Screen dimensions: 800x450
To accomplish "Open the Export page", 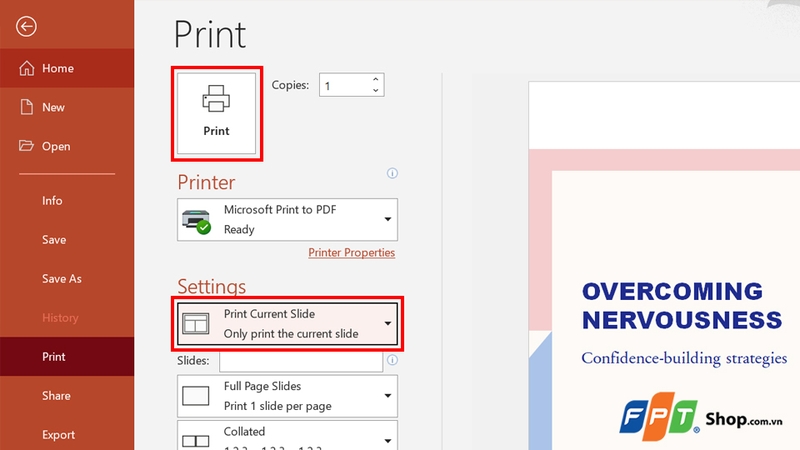I will (x=67, y=435).
